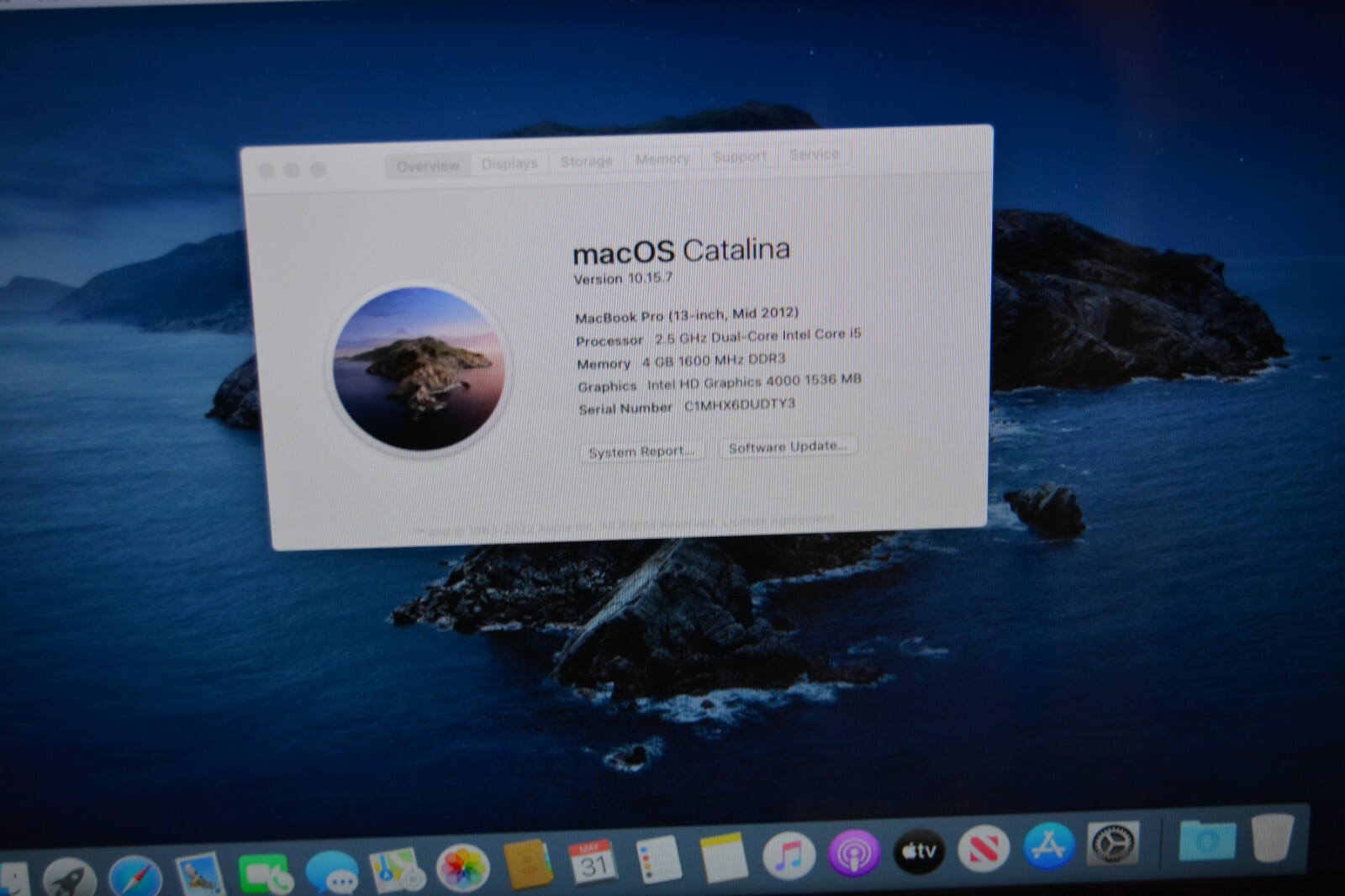The width and height of the screenshot is (1345, 896).
Task: Launch Maps from the dock
Action: (397, 870)
